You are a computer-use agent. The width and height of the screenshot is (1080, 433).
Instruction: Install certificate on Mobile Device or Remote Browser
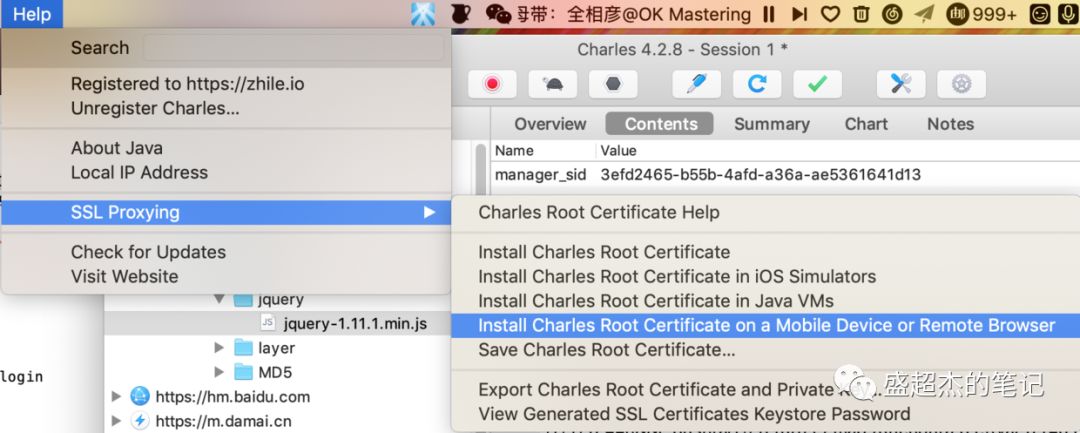pos(765,326)
